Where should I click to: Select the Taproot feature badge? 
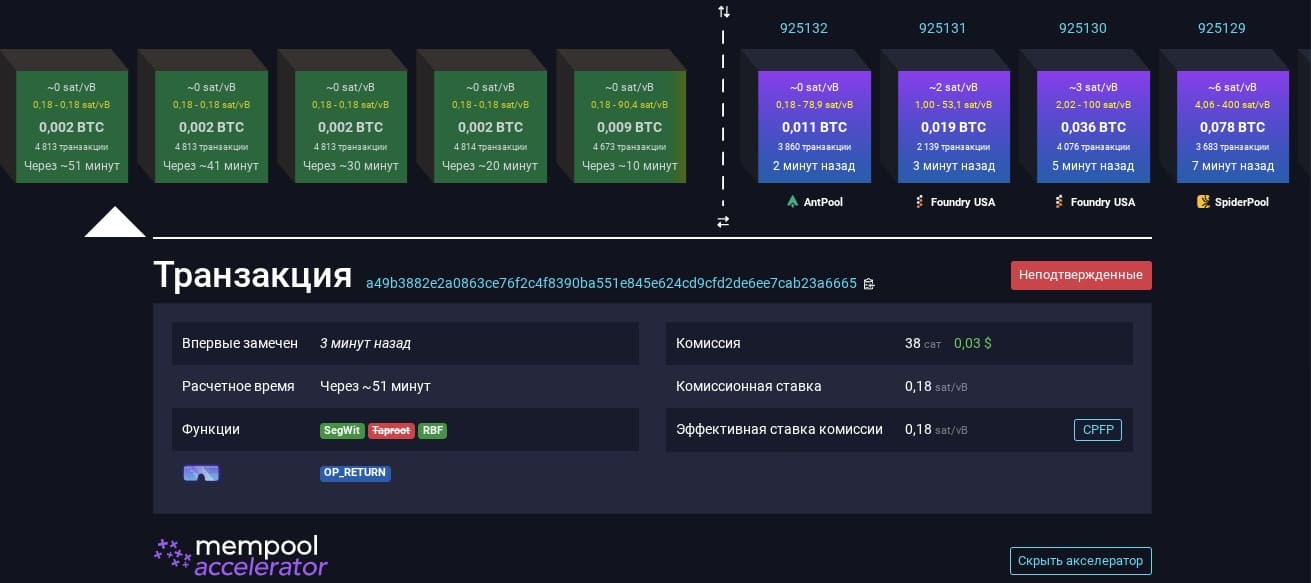coord(391,430)
